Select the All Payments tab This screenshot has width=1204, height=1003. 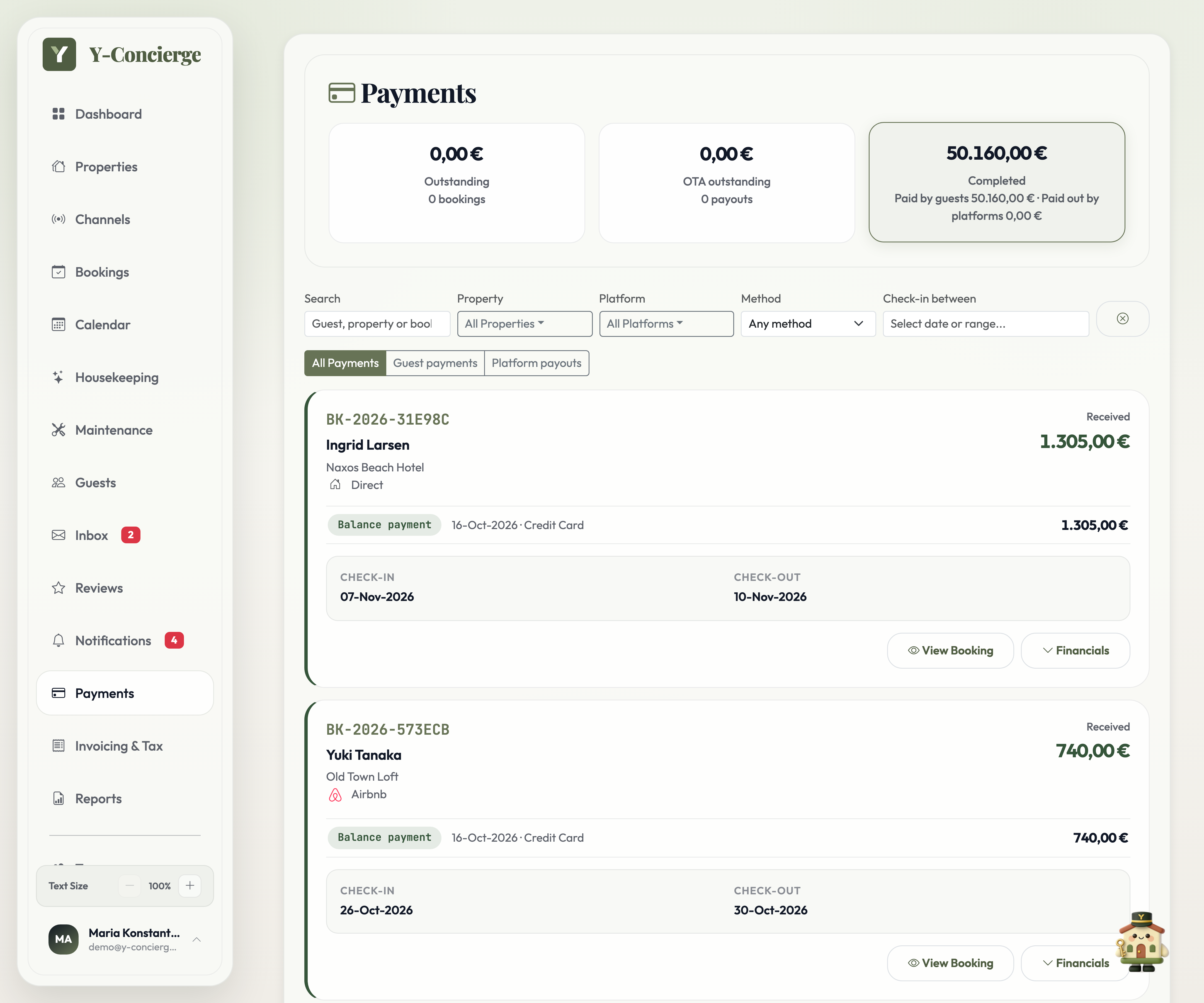point(345,363)
